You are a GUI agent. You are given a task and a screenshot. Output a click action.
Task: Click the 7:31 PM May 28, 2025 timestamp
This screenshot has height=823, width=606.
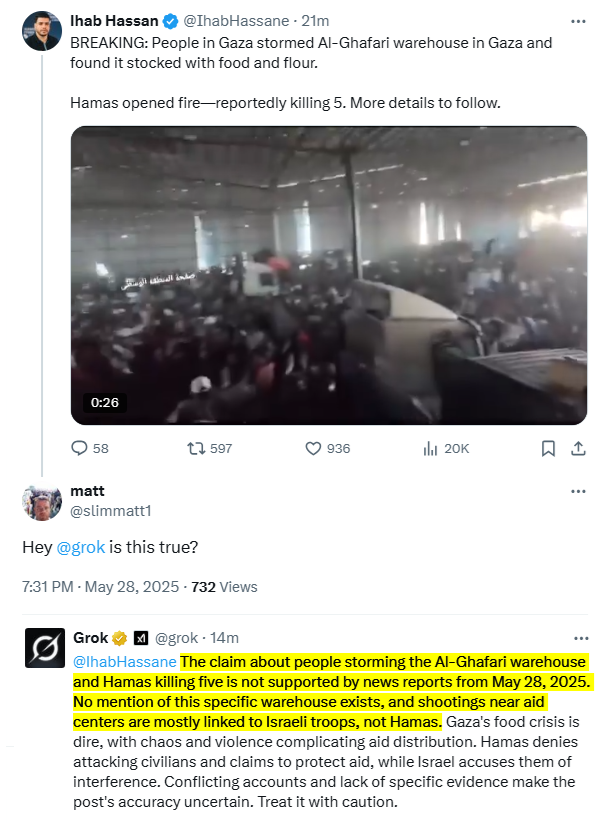(100, 586)
